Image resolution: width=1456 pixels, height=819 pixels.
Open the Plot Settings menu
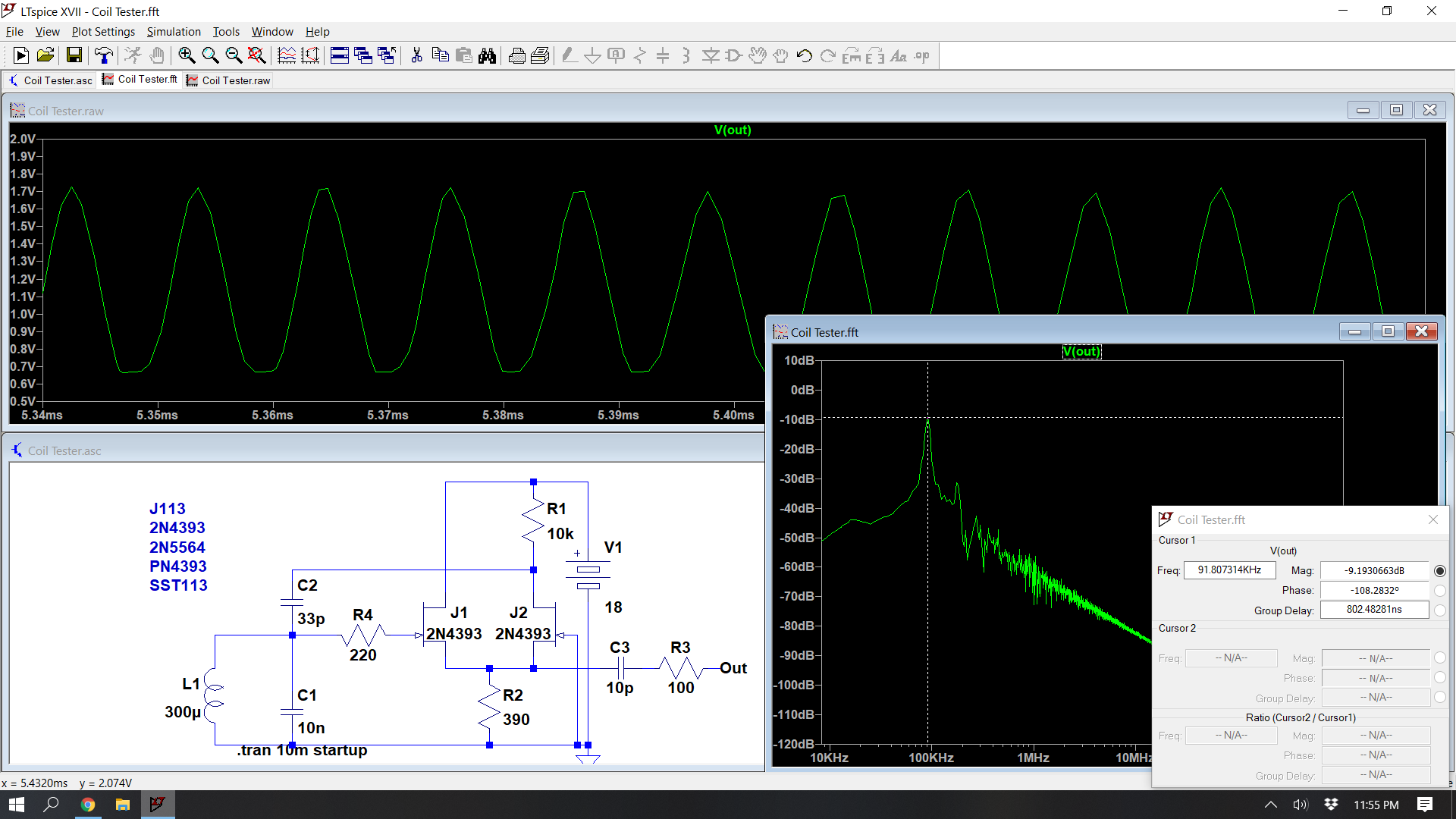103,32
